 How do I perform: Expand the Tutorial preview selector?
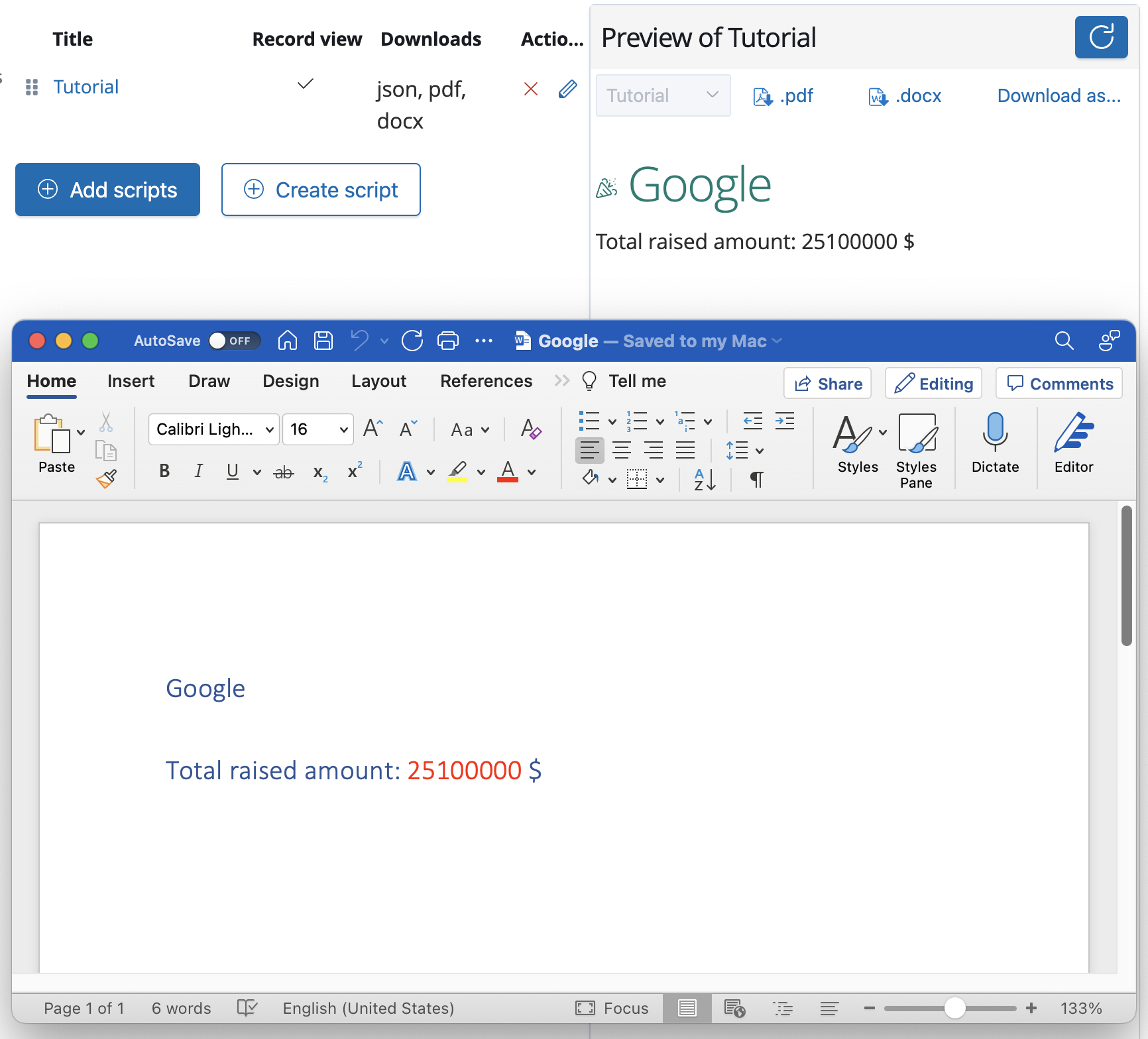click(663, 95)
